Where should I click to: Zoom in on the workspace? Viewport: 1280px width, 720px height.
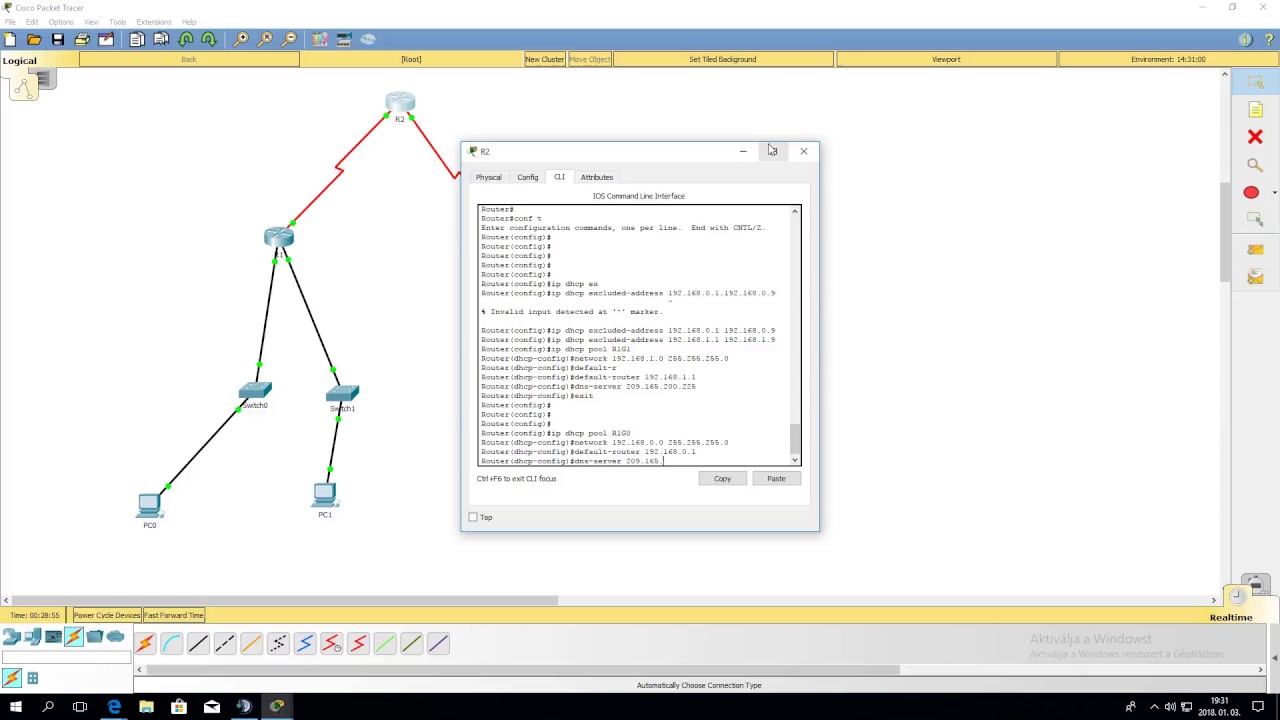click(x=241, y=39)
